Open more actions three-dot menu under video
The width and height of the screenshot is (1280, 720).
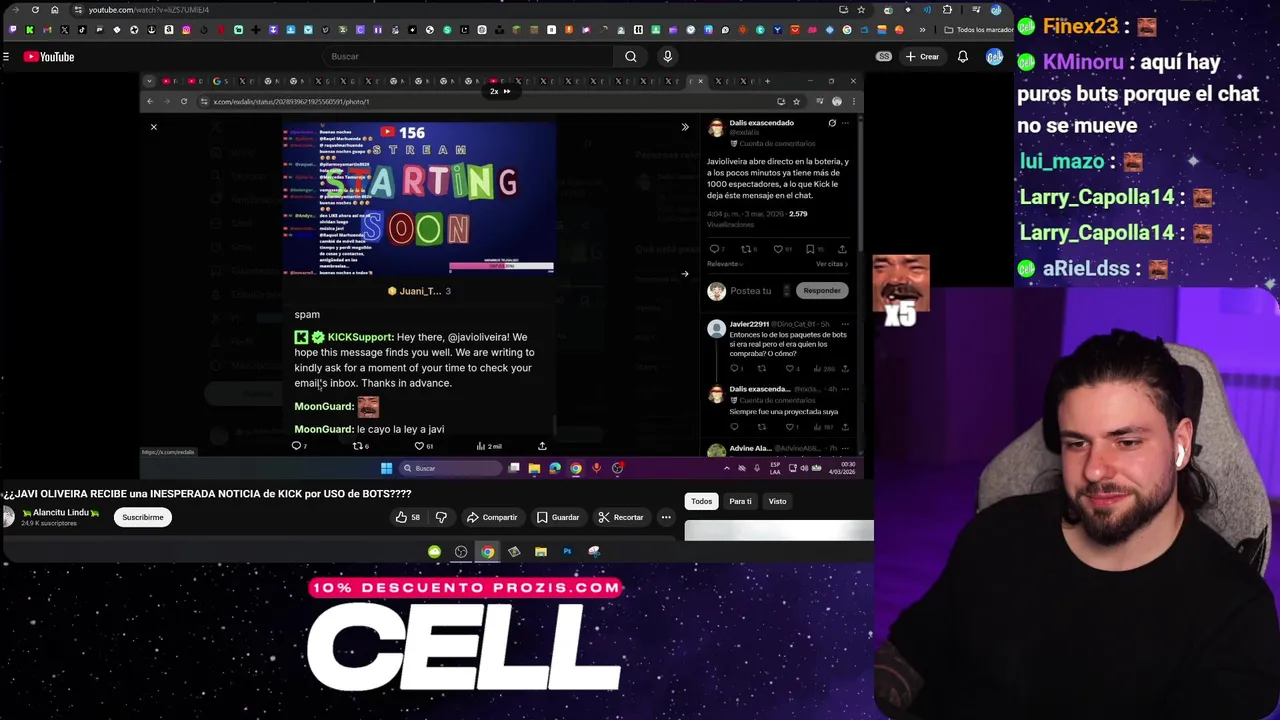666,517
